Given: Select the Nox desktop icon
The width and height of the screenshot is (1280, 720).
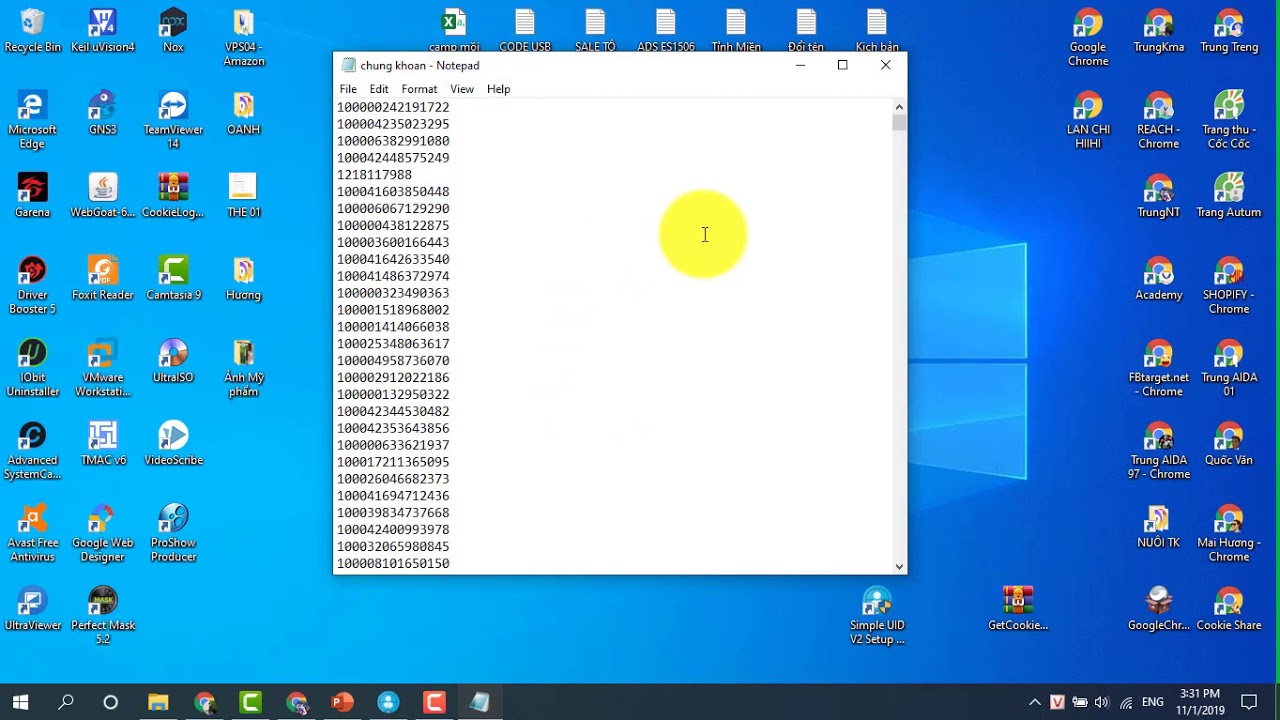Looking at the screenshot, I should pos(173,30).
